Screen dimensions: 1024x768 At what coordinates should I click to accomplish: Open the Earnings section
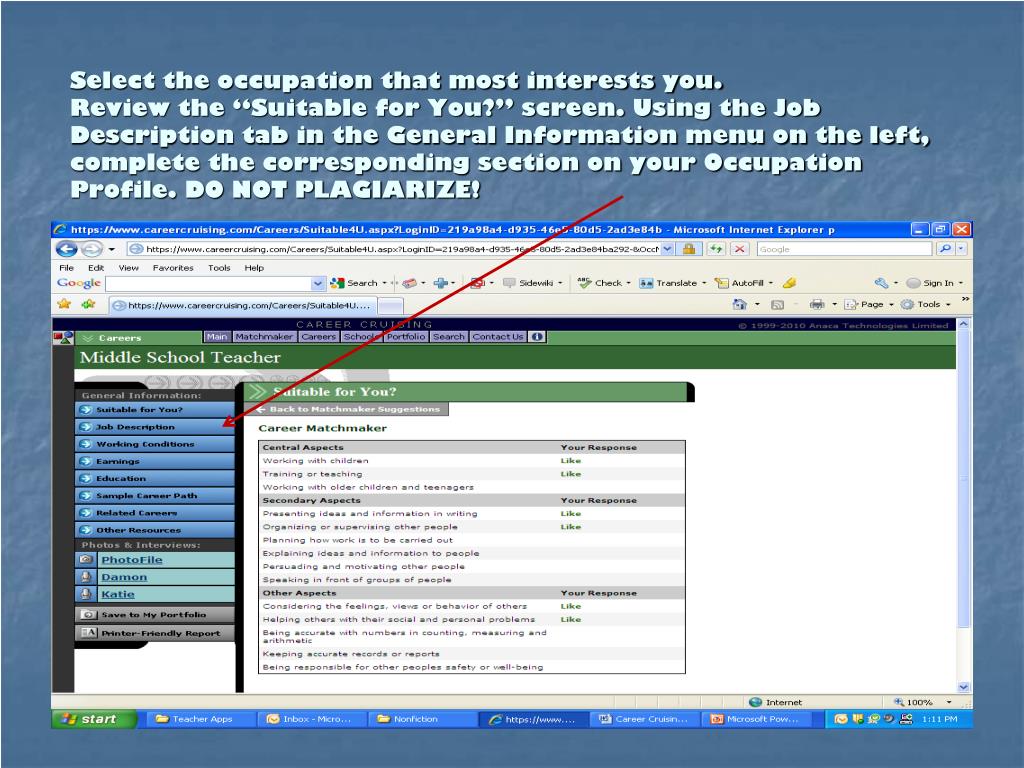(x=155, y=461)
